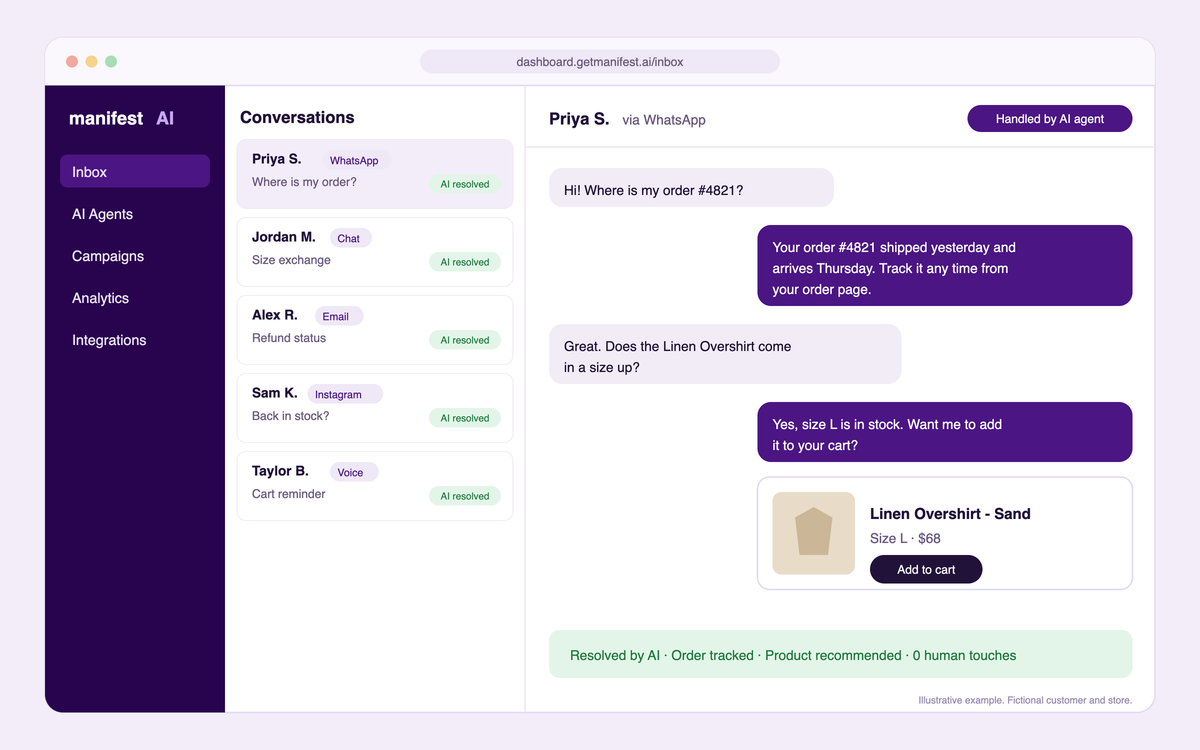This screenshot has height=750, width=1200.
Task: Click AI resolved badge on Taylor's row
Action: coord(465,496)
